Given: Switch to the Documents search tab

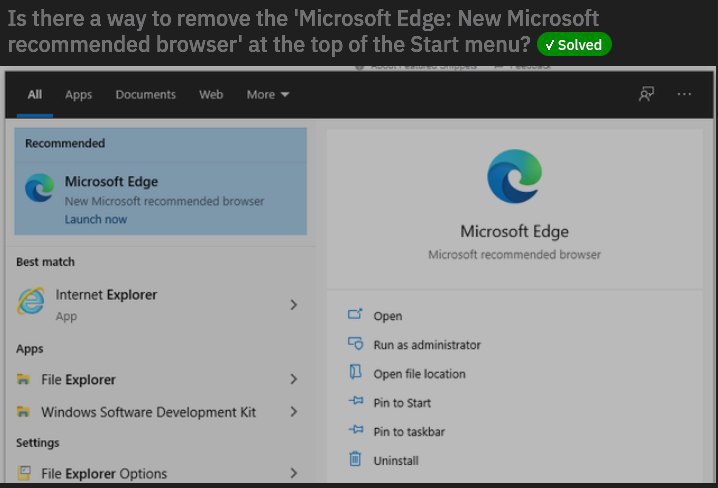Looking at the screenshot, I should 146,95.
